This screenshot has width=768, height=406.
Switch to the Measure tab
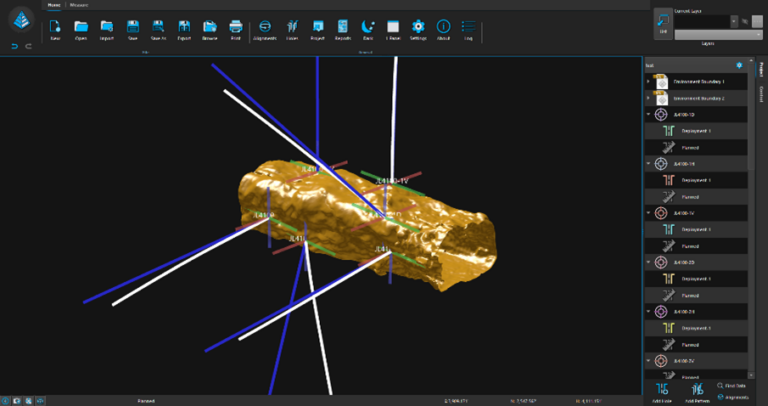point(78,5)
